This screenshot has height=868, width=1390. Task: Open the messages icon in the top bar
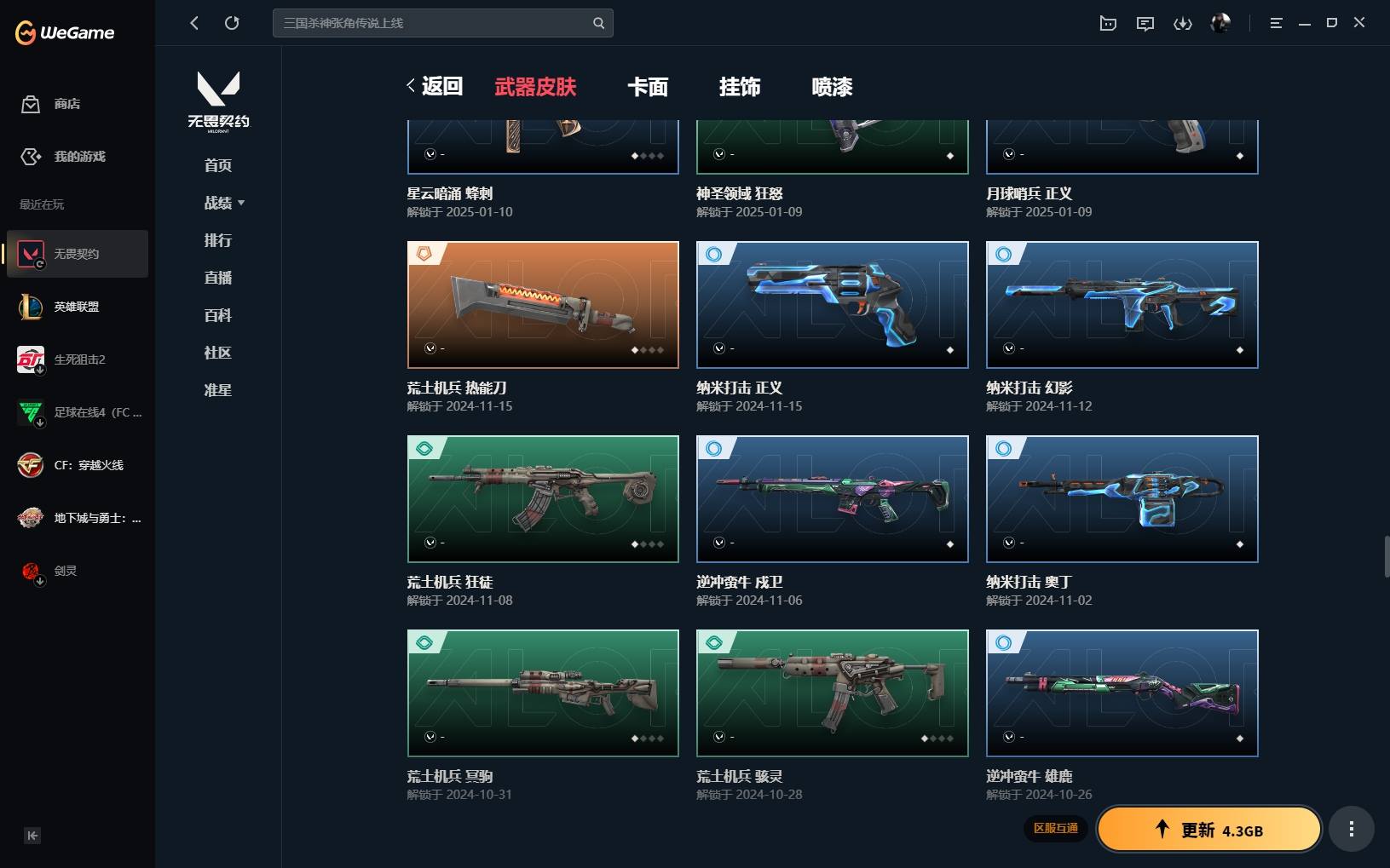tap(1145, 23)
